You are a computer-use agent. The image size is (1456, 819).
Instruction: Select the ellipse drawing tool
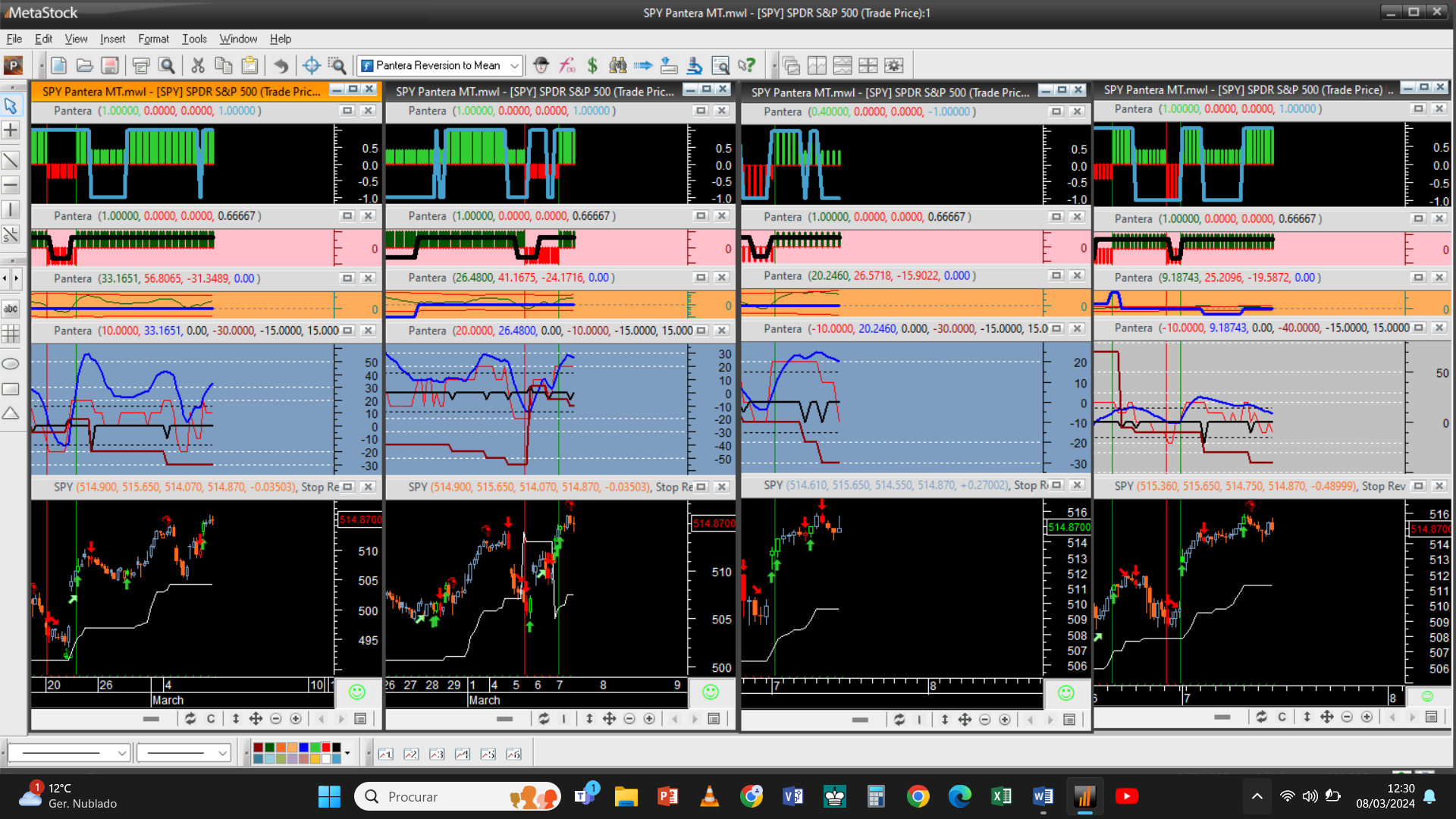[11, 364]
